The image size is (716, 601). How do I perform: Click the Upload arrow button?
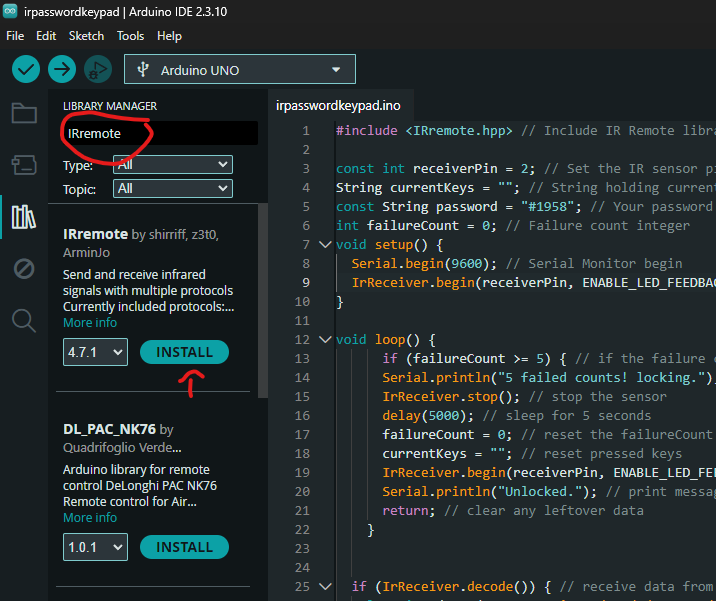click(x=62, y=69)
